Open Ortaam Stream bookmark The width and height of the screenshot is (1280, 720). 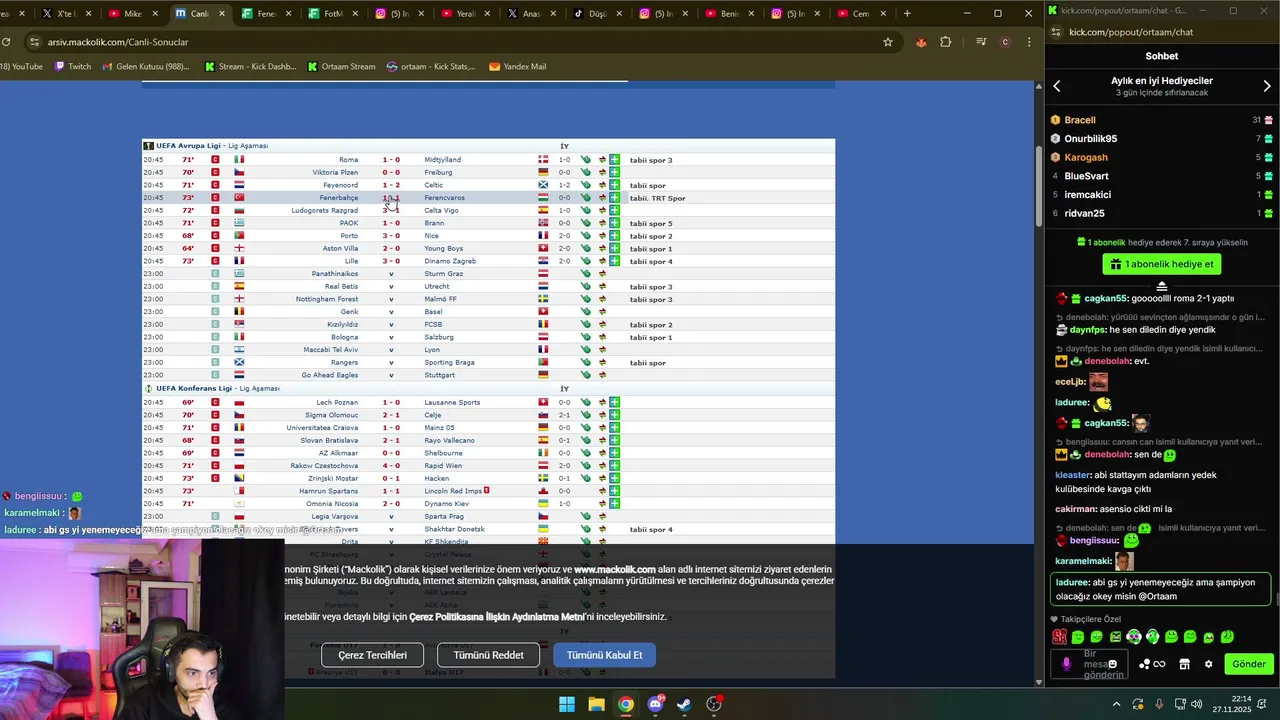pyautogui.click(x=341, y=66)
